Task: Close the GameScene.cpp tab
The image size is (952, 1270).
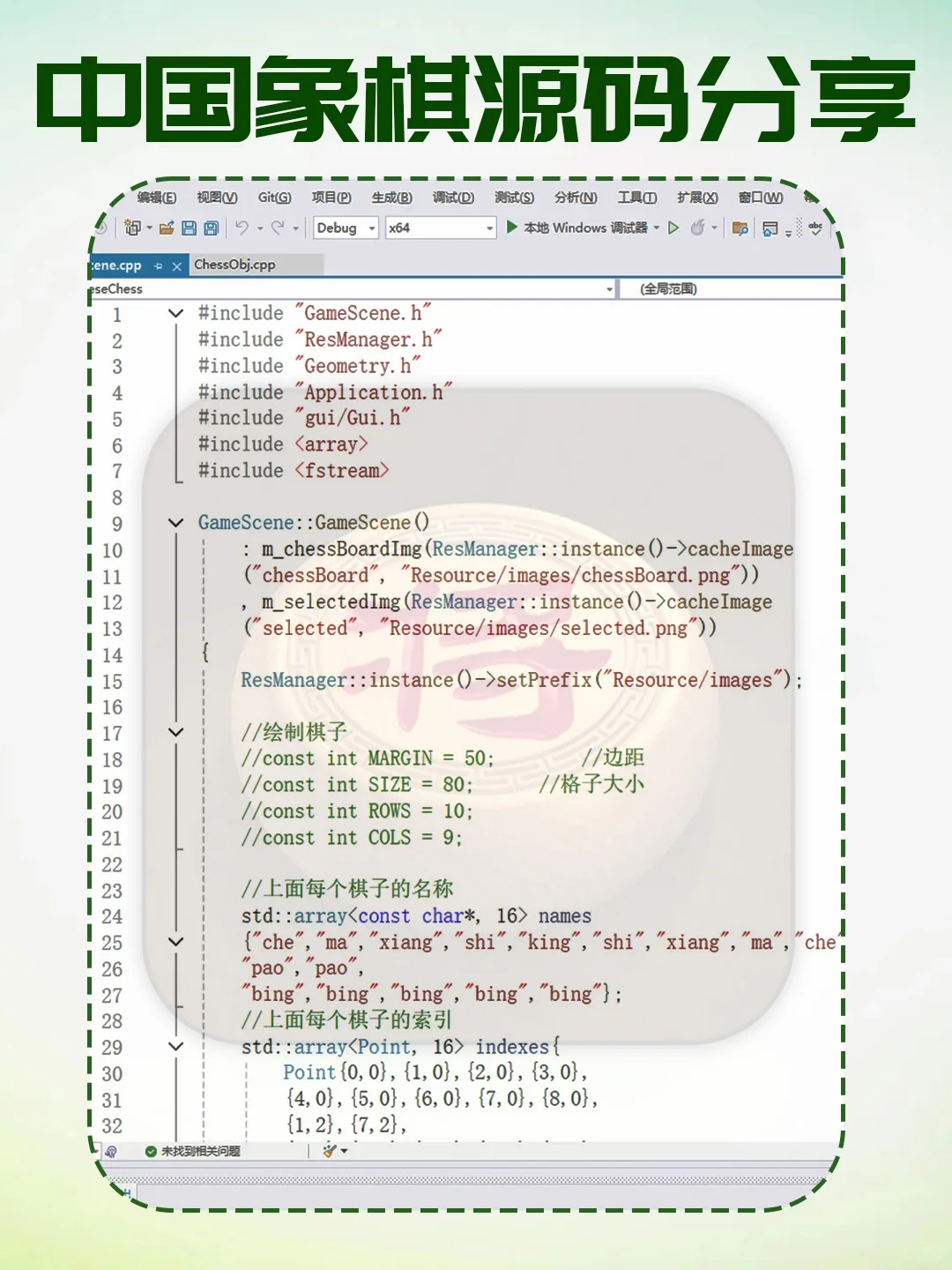Action: point(176,265)
